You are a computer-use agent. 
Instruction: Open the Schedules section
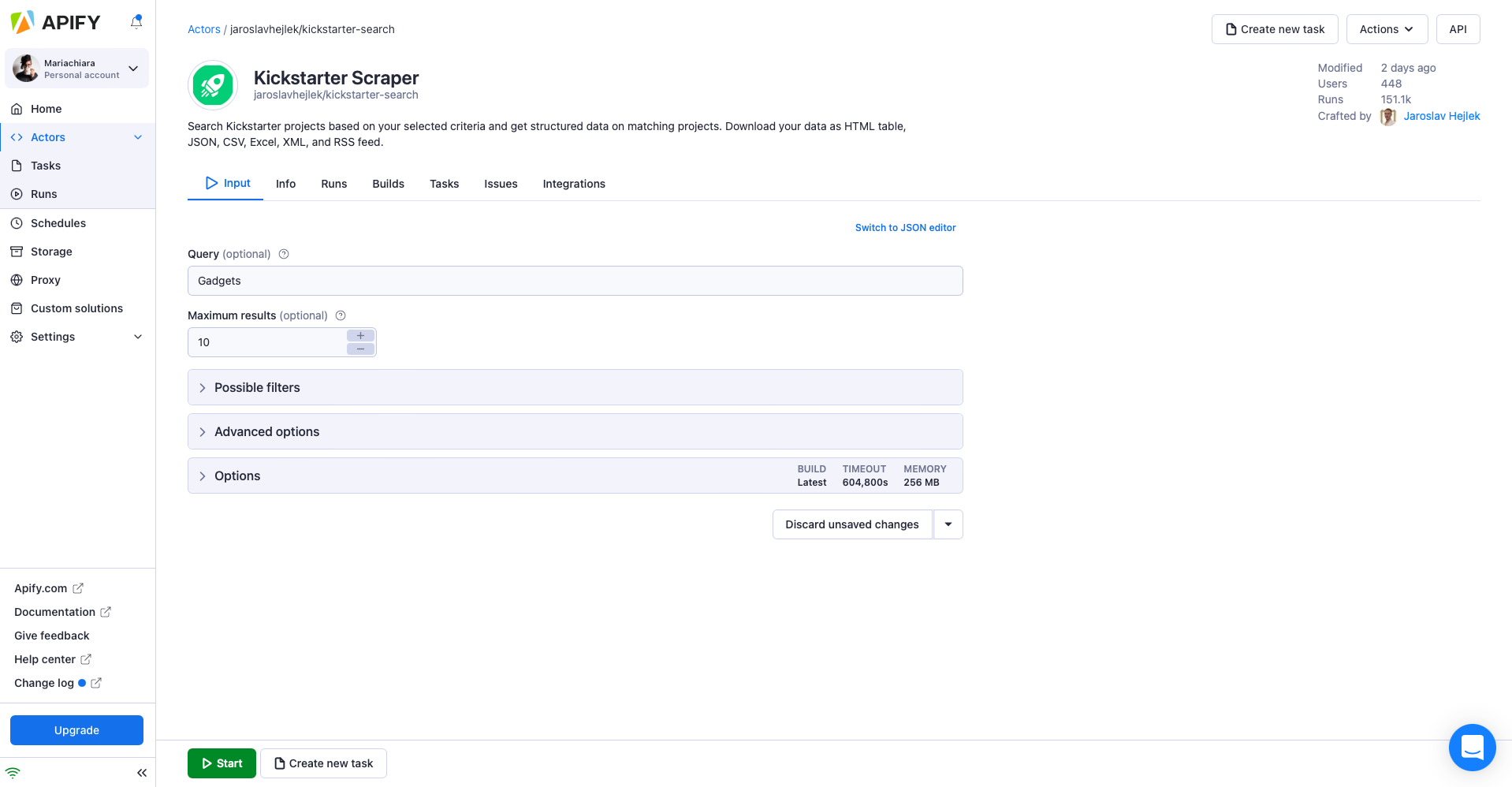pyautogui.click(x=58, y=222)
